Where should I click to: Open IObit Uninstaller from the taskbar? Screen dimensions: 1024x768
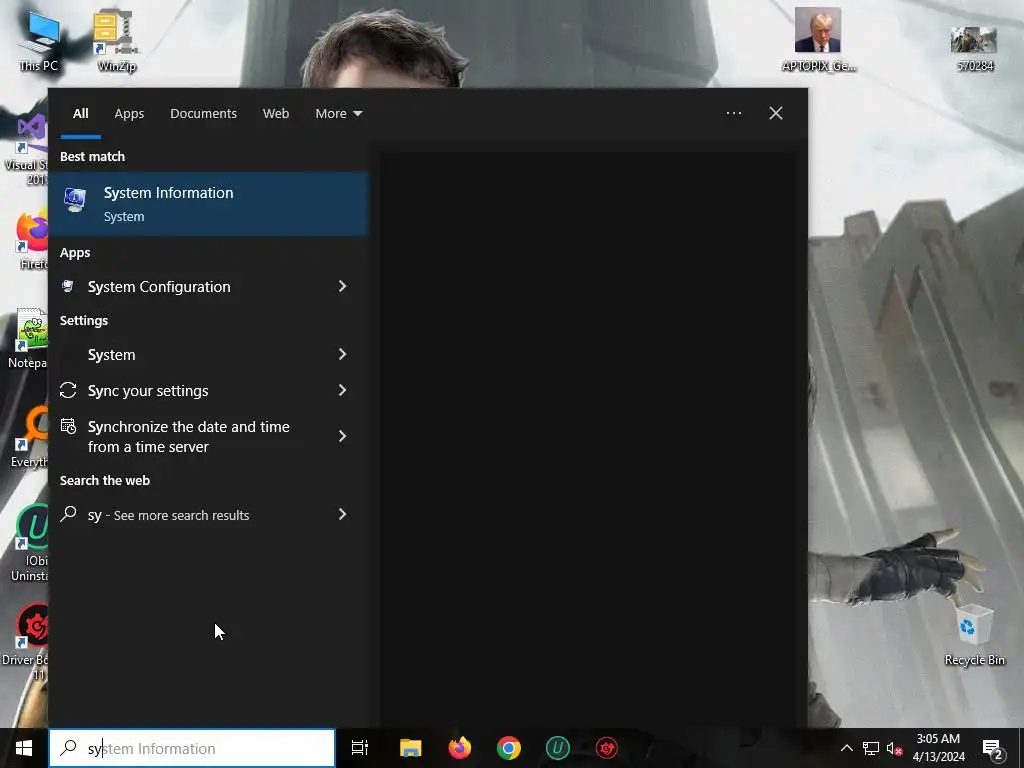pyautogui.click(x=558, y=748)
